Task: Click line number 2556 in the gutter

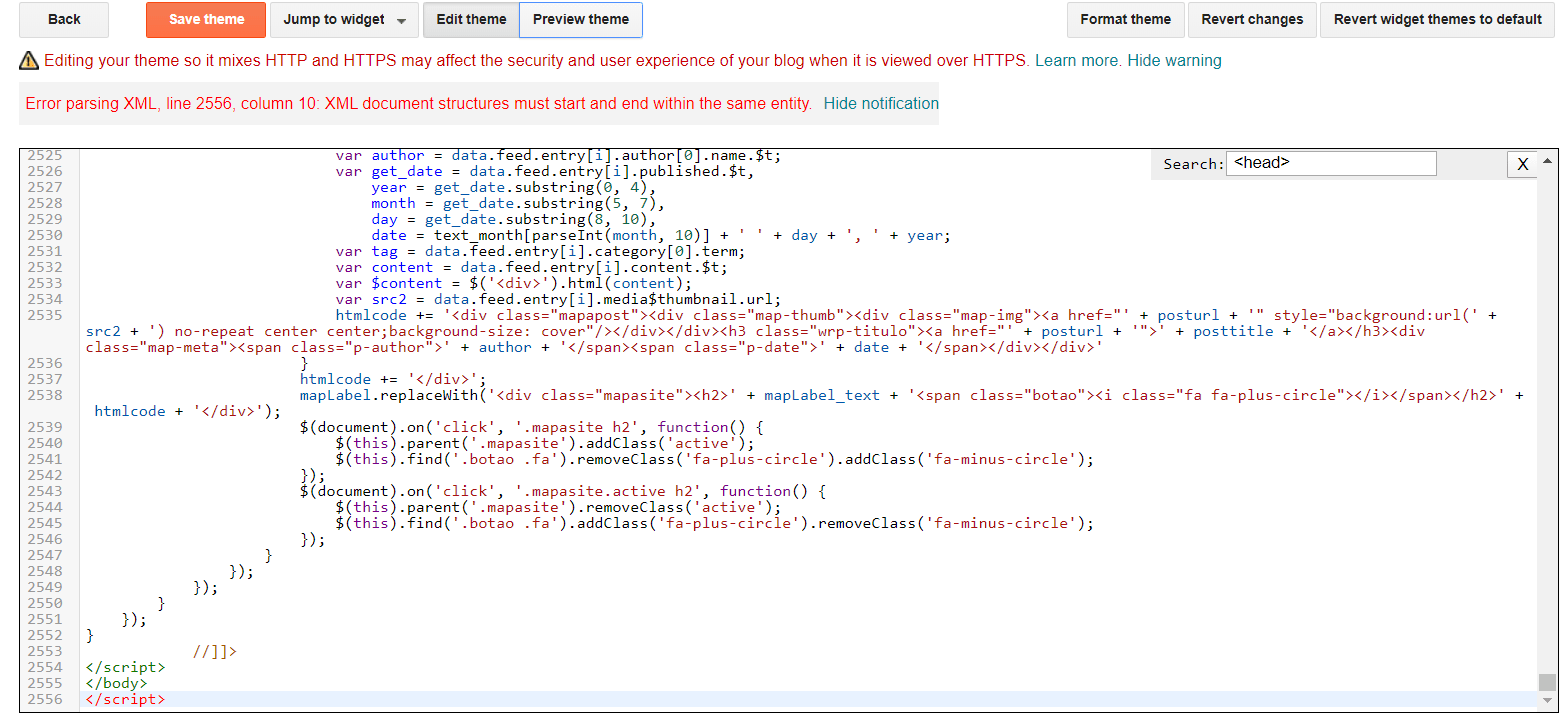Action: [47, 699]
